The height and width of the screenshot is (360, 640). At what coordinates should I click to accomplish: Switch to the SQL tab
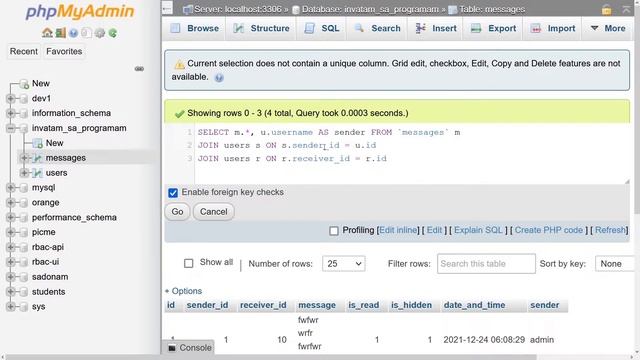click(322, 29)
